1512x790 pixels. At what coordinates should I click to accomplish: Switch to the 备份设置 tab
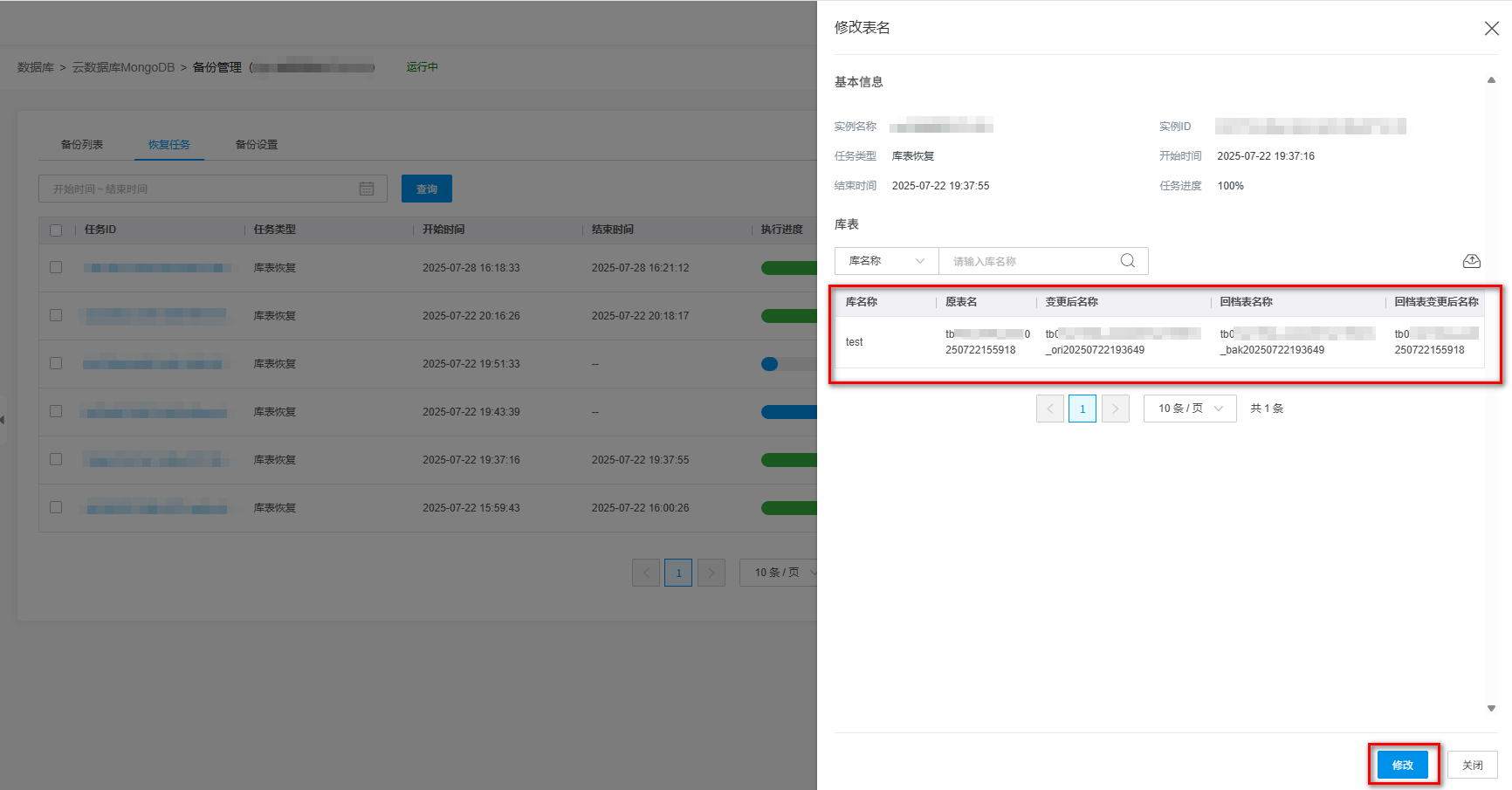[257, 145]
